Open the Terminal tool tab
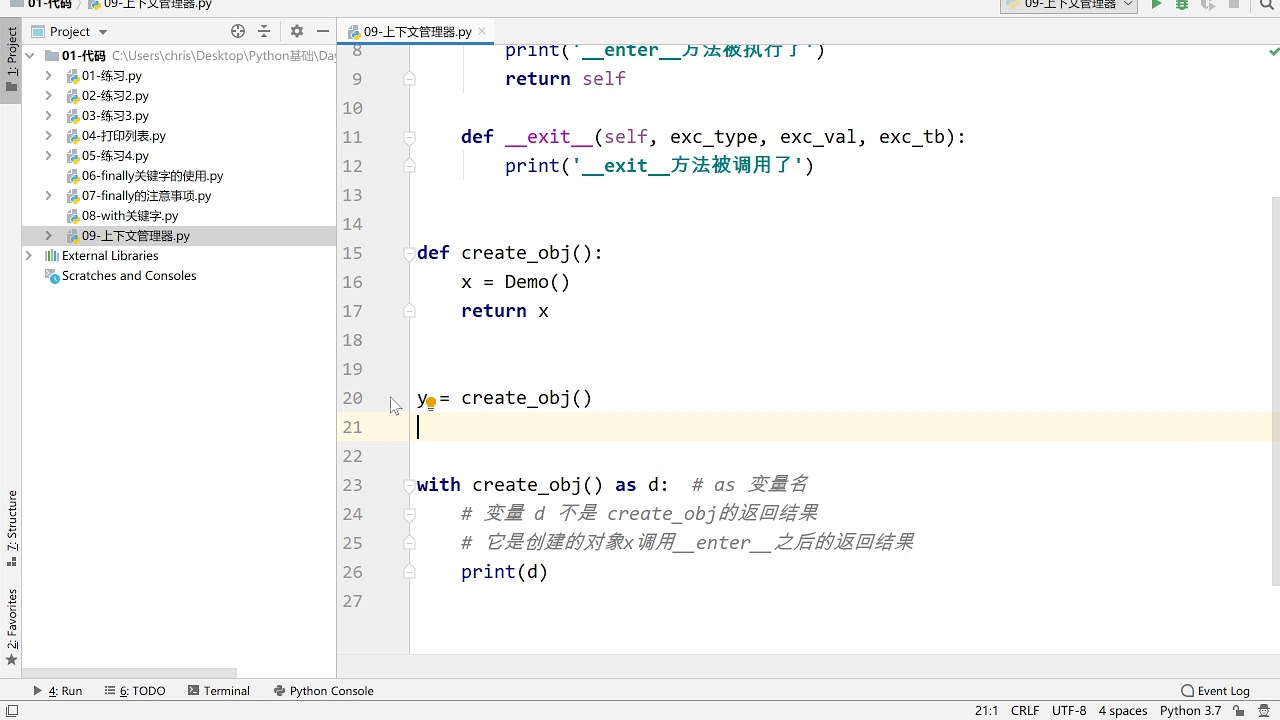Image resolution: width=1280 pixels, height=720 pixels. coord(218,691)
